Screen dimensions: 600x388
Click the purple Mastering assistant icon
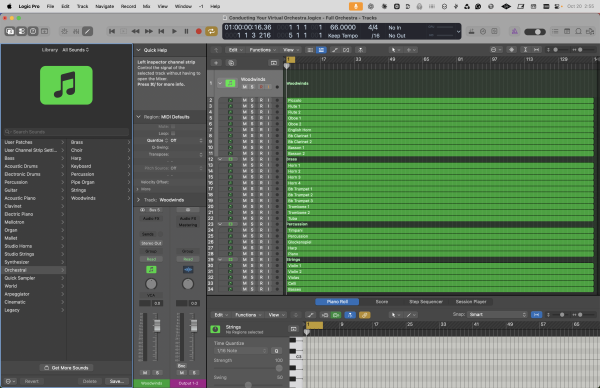tap(515, 31)
